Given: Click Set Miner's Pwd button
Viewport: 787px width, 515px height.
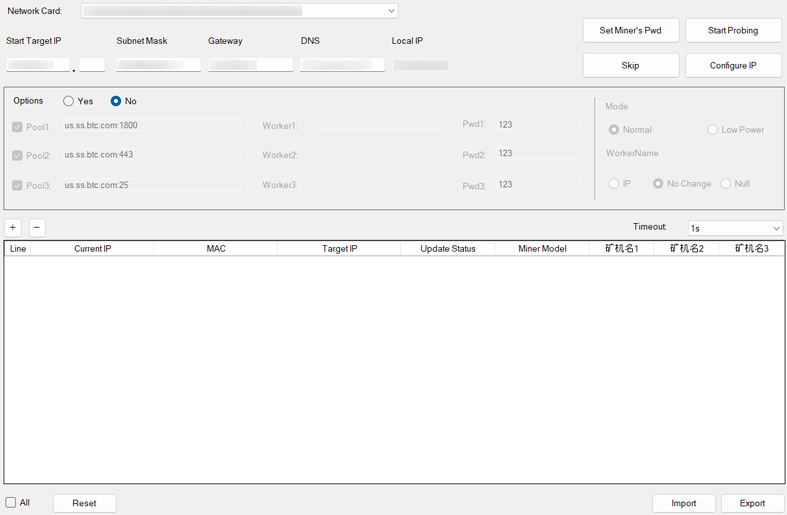Looking at the screenshot, I should tap(631, 31).
